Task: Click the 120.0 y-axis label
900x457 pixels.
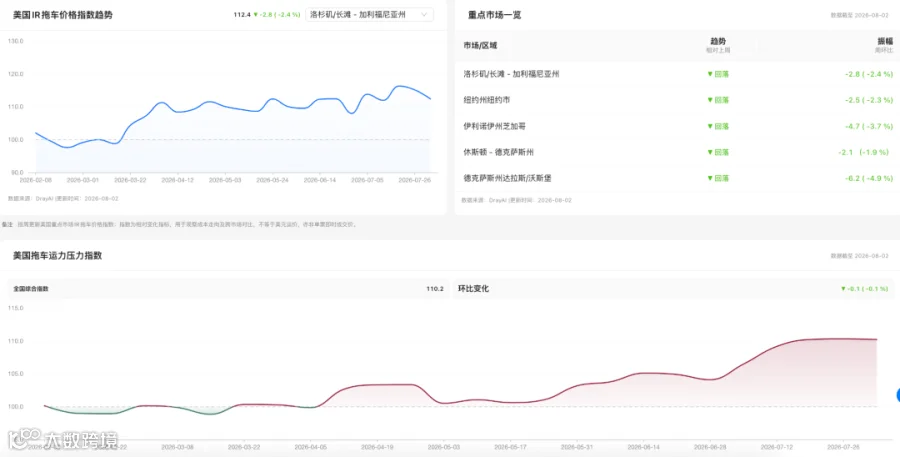Action: coord(15,74)
